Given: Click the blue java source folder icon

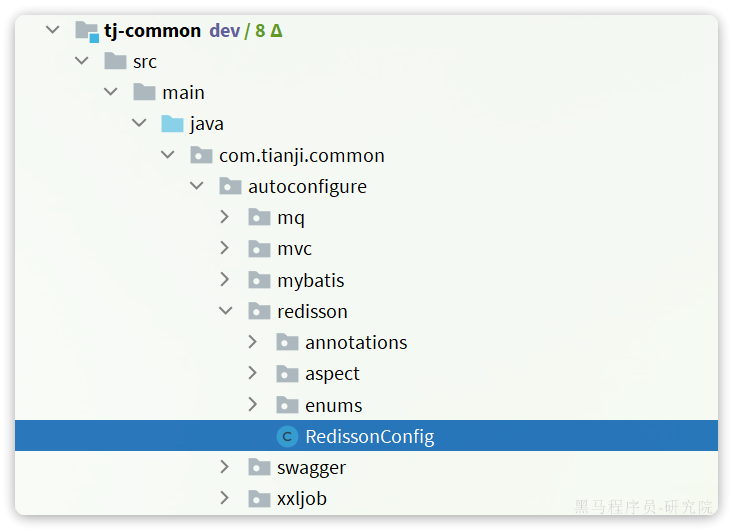Looking at the screenshot, I should 172,124.
